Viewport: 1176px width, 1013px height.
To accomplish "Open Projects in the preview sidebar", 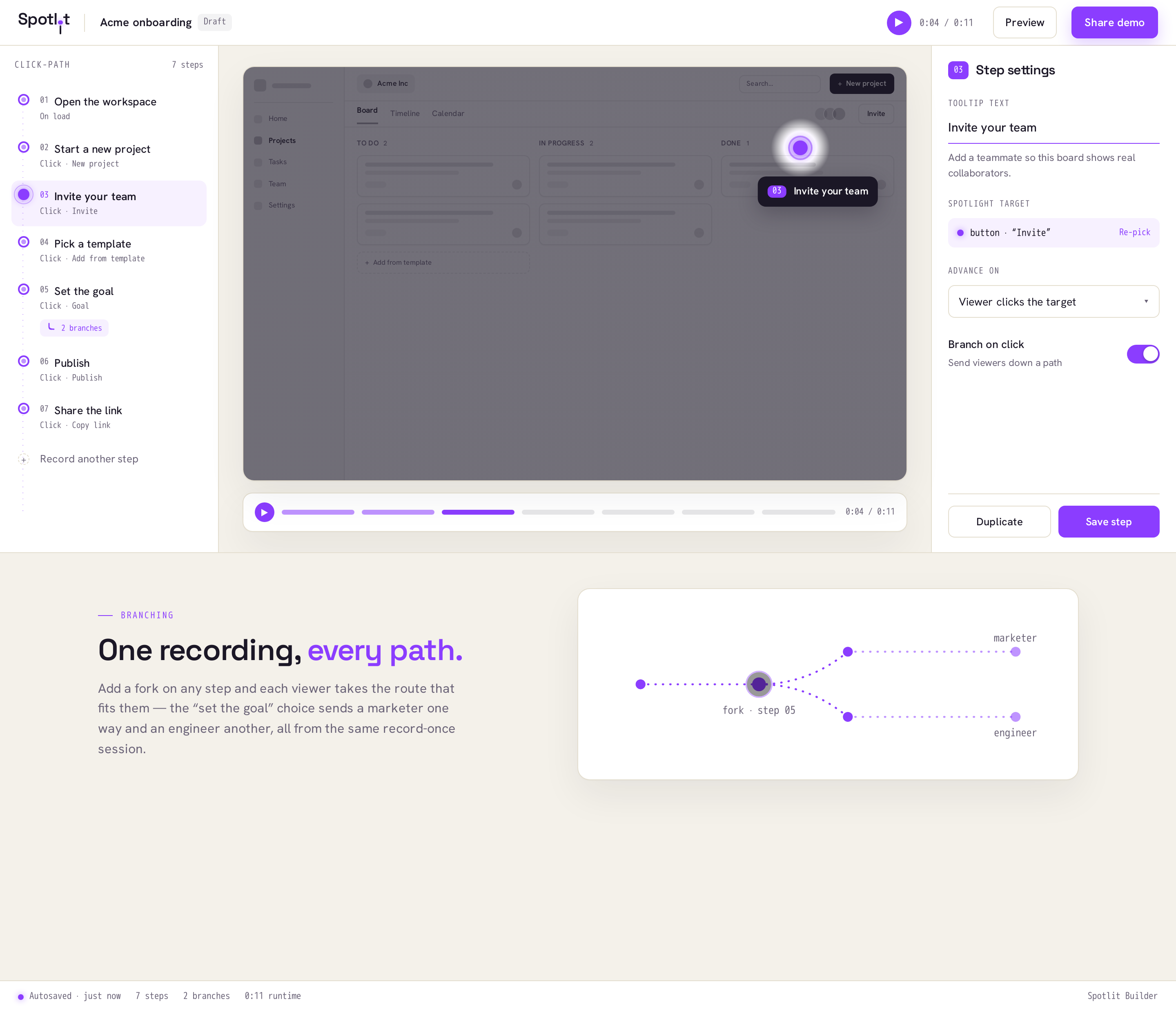I will pyautogui.click(x=293, y=141).
